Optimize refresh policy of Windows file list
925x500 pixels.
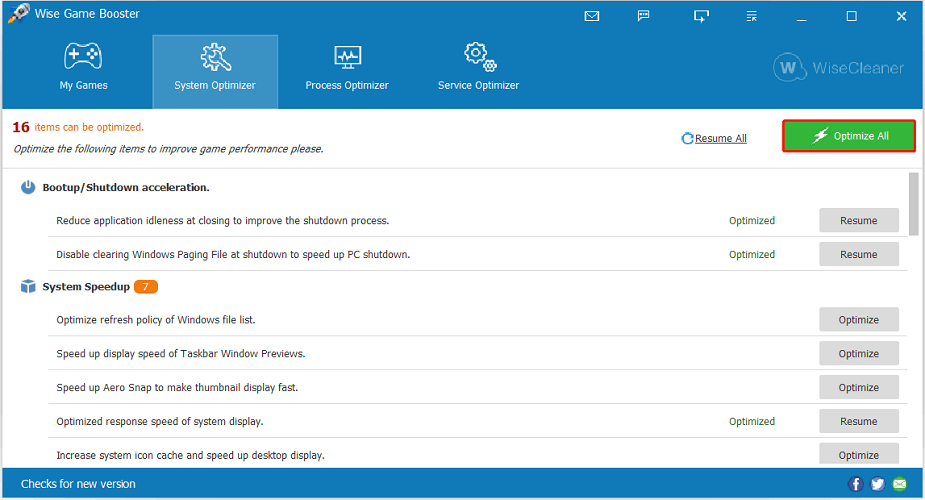(859, 320)
